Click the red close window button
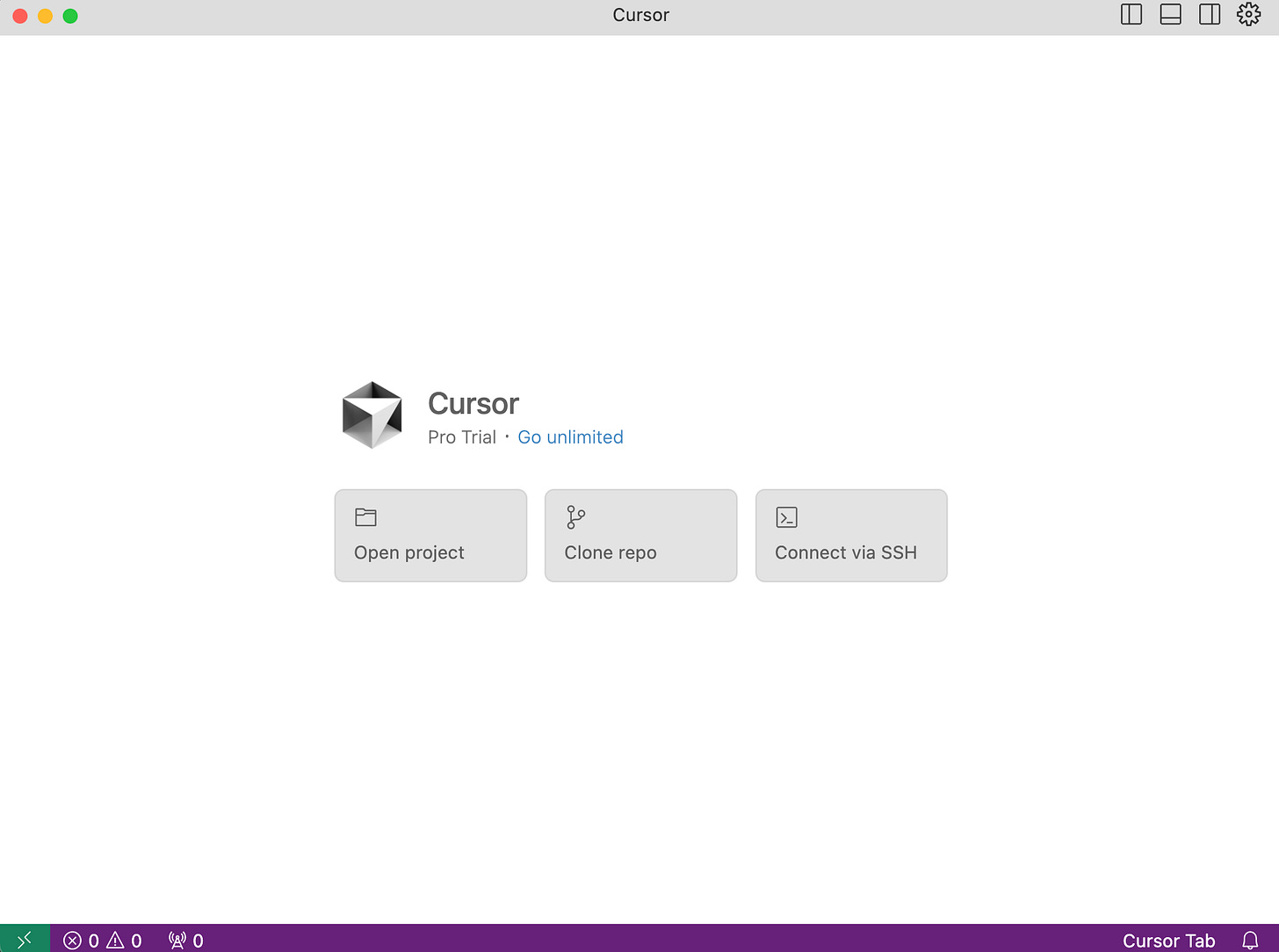Viewport: 1279px width, 952px height. tap(20, 16)
